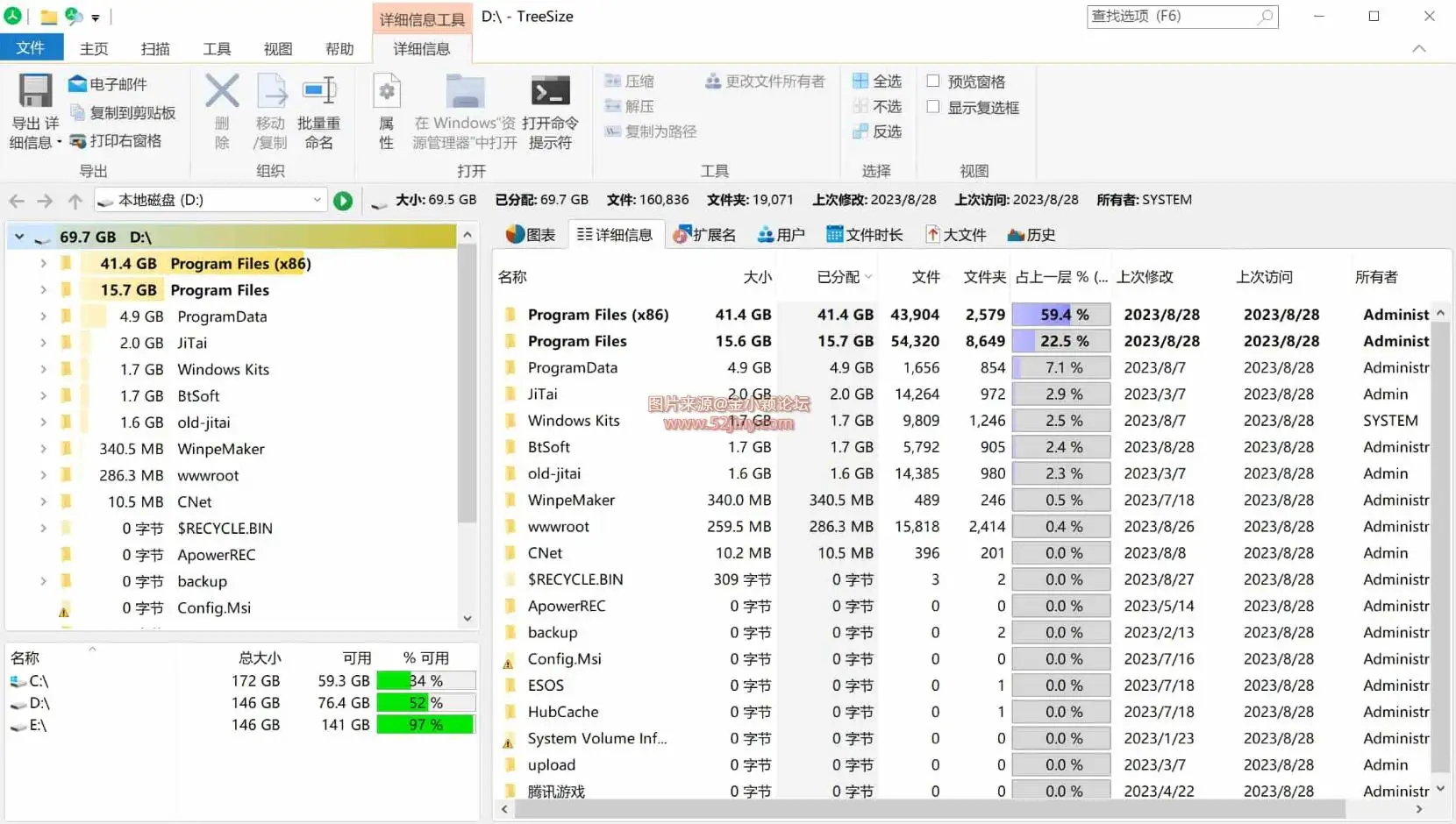
Task: Collapse the 69.7 GB D:\ root node
Action: (x=18, y=237)
